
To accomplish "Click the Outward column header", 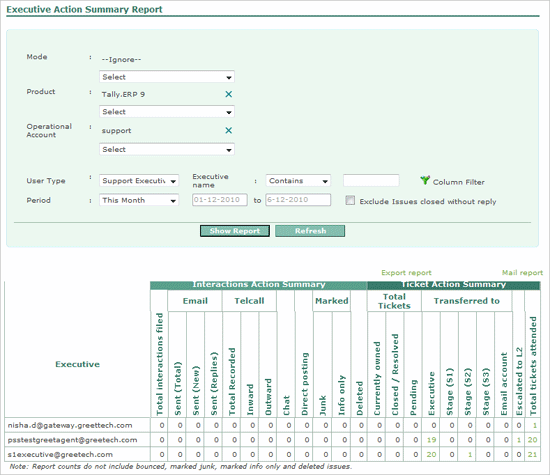I will point(268,397).
